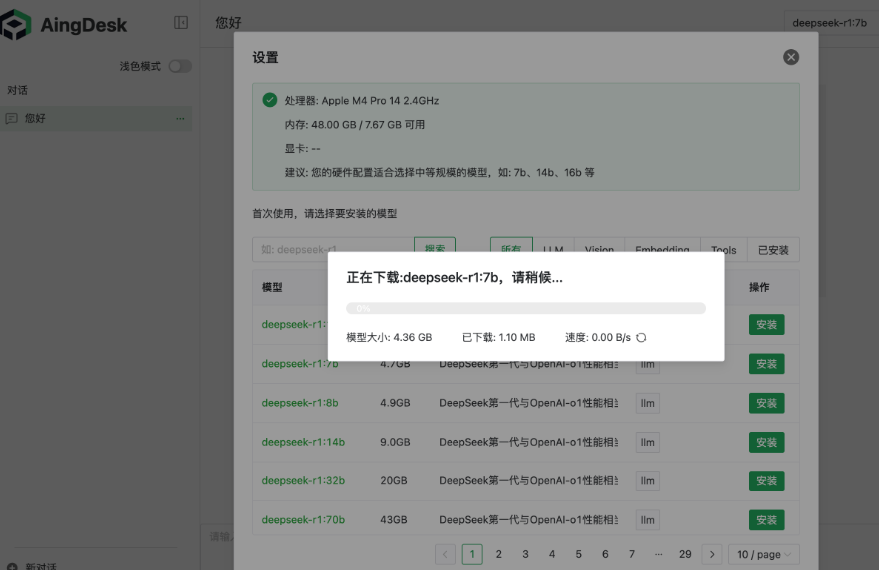
Task: Click the deepseek-r1:32b model name
Action: pos(303,480)
